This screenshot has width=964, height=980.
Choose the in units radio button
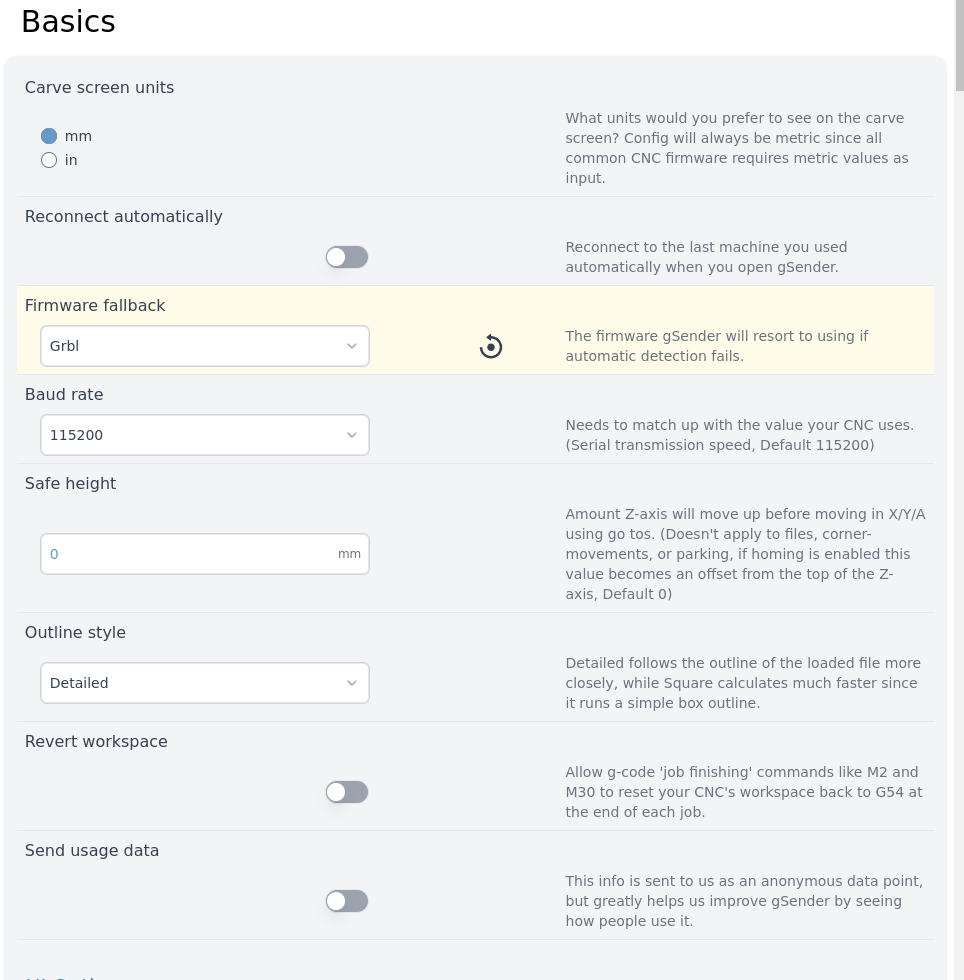[49, 160]
